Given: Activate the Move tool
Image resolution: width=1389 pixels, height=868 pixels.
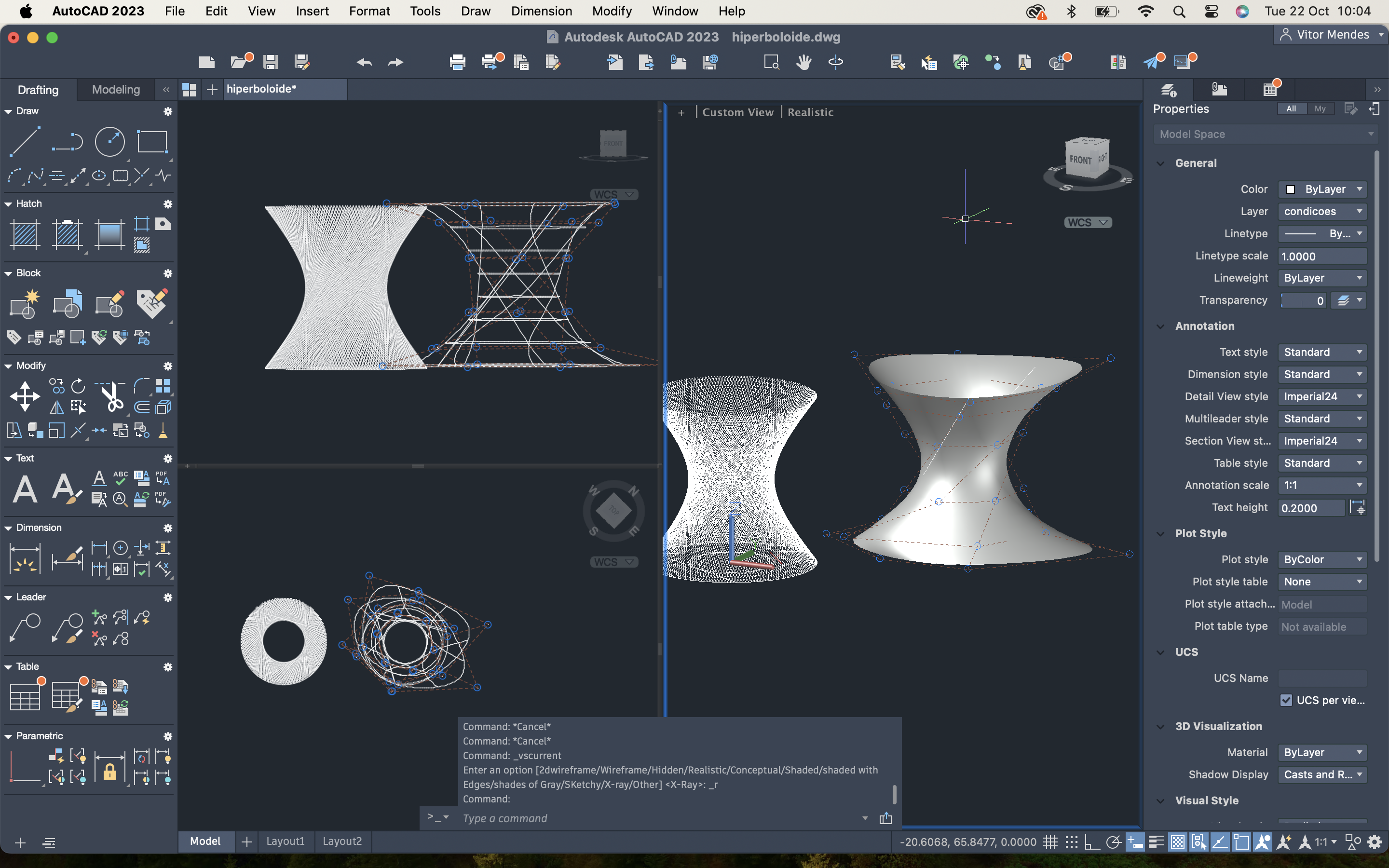Looking at the screenshot, I should [25, 397].
